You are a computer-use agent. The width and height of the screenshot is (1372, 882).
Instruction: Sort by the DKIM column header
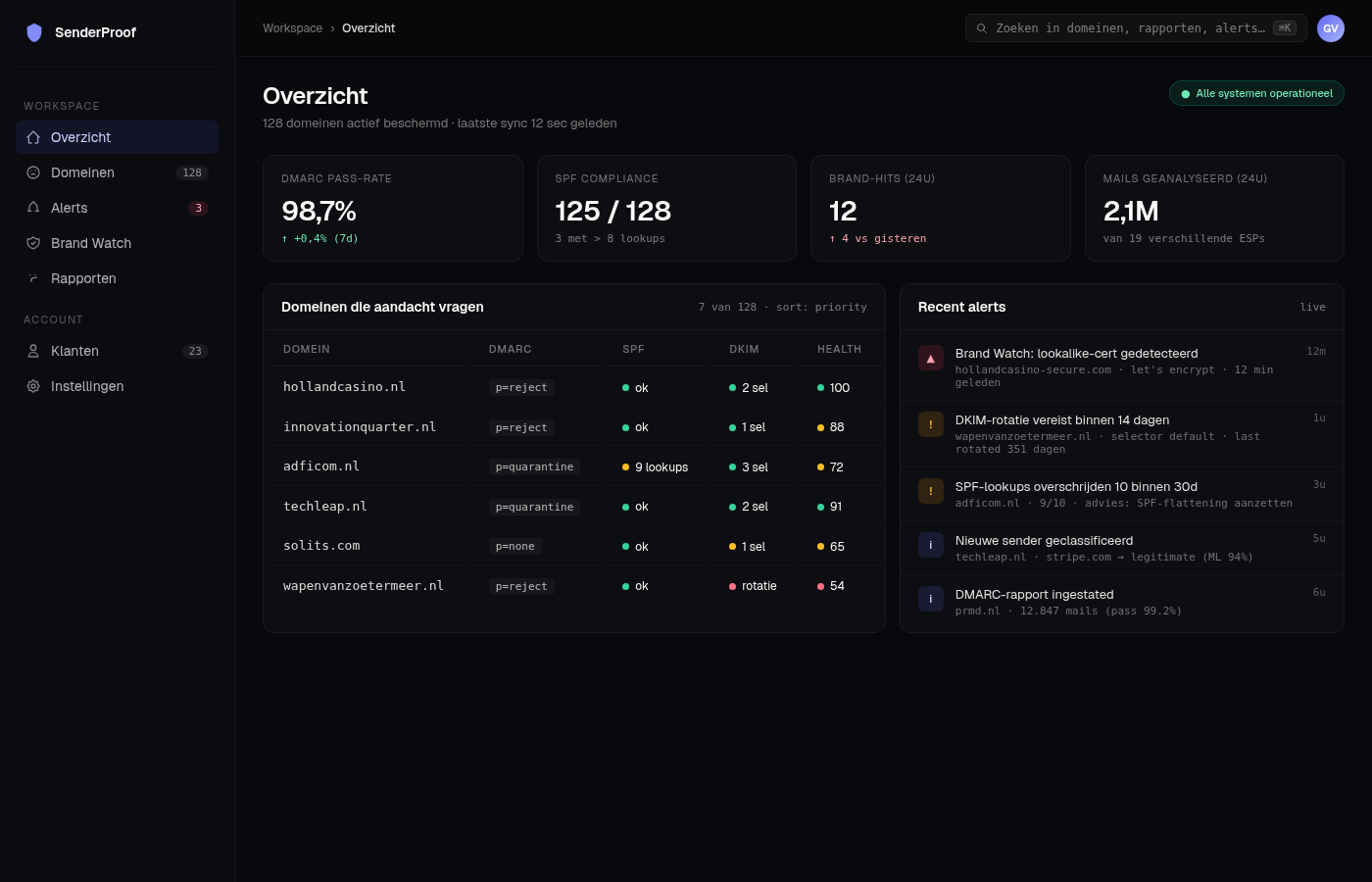[x=744, y=349]
